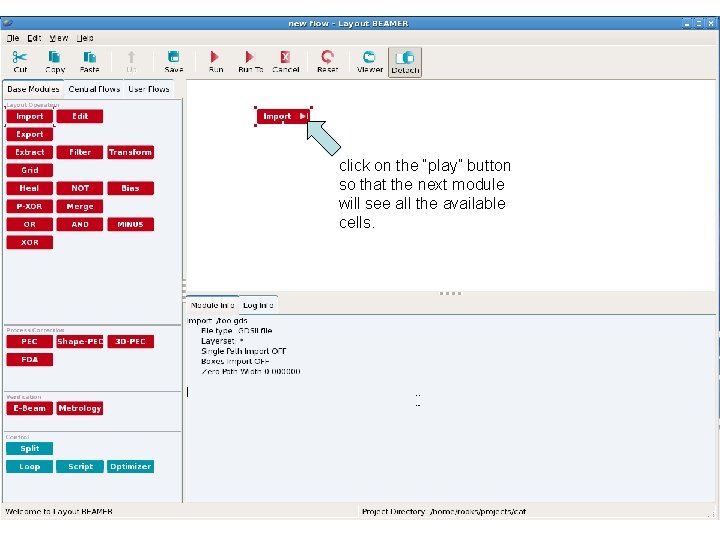The image size is (720, 540).
Task: Pick the Edit module button
Action: (80, 116)
